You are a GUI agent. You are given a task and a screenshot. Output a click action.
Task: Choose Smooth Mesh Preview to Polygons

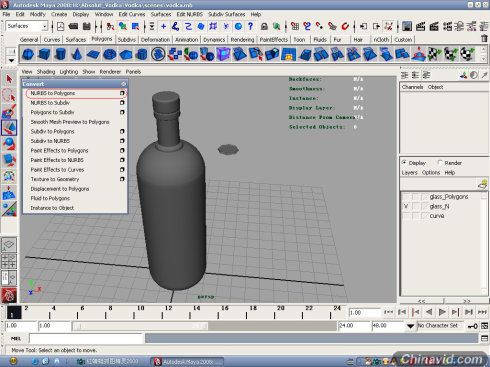[x=75, y=122]
